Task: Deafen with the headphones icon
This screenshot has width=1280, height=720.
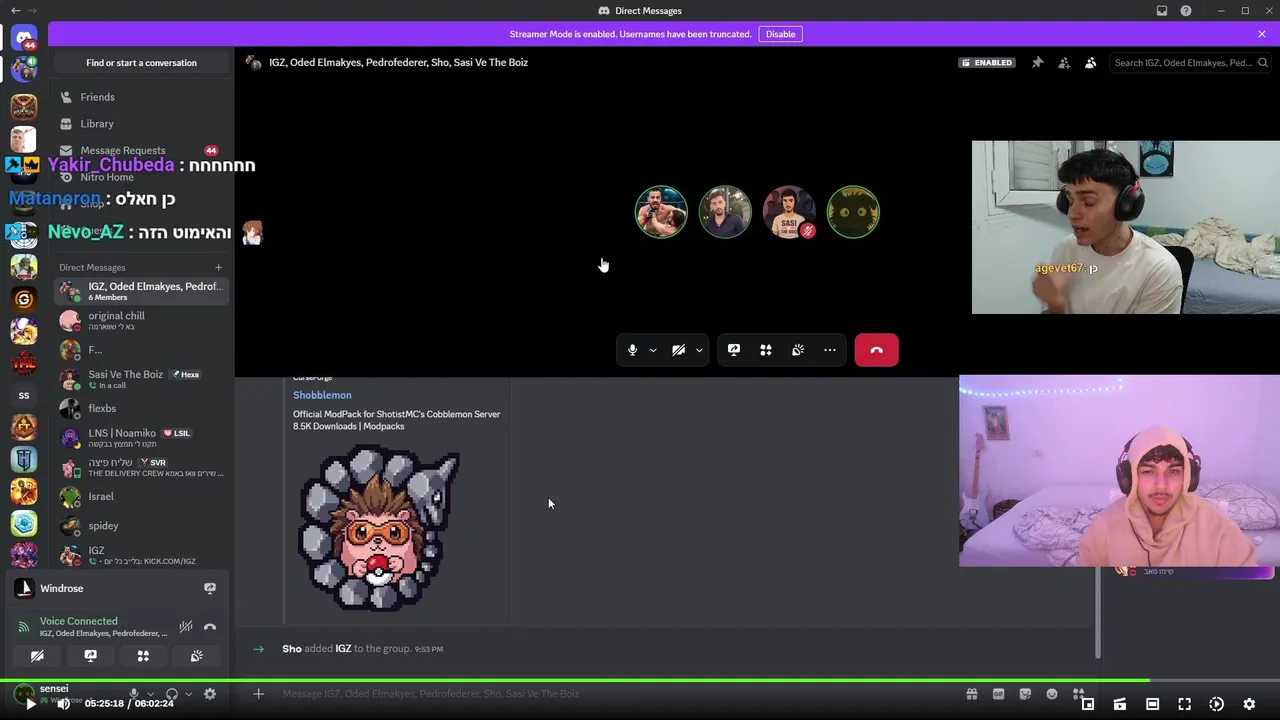Action: tap(172, 694)
